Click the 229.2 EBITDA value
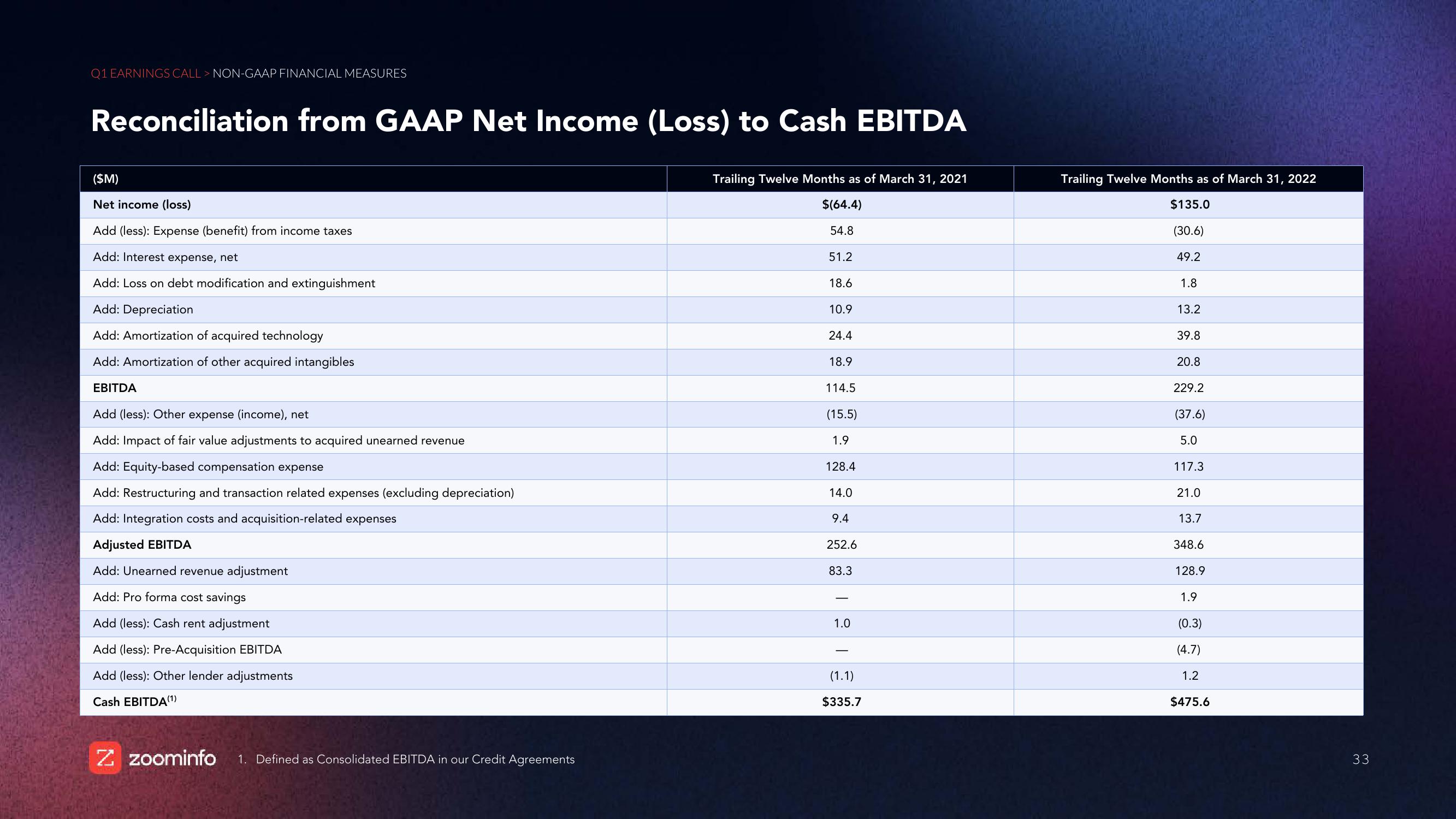1456x819 pixels. coord(1188,388)
